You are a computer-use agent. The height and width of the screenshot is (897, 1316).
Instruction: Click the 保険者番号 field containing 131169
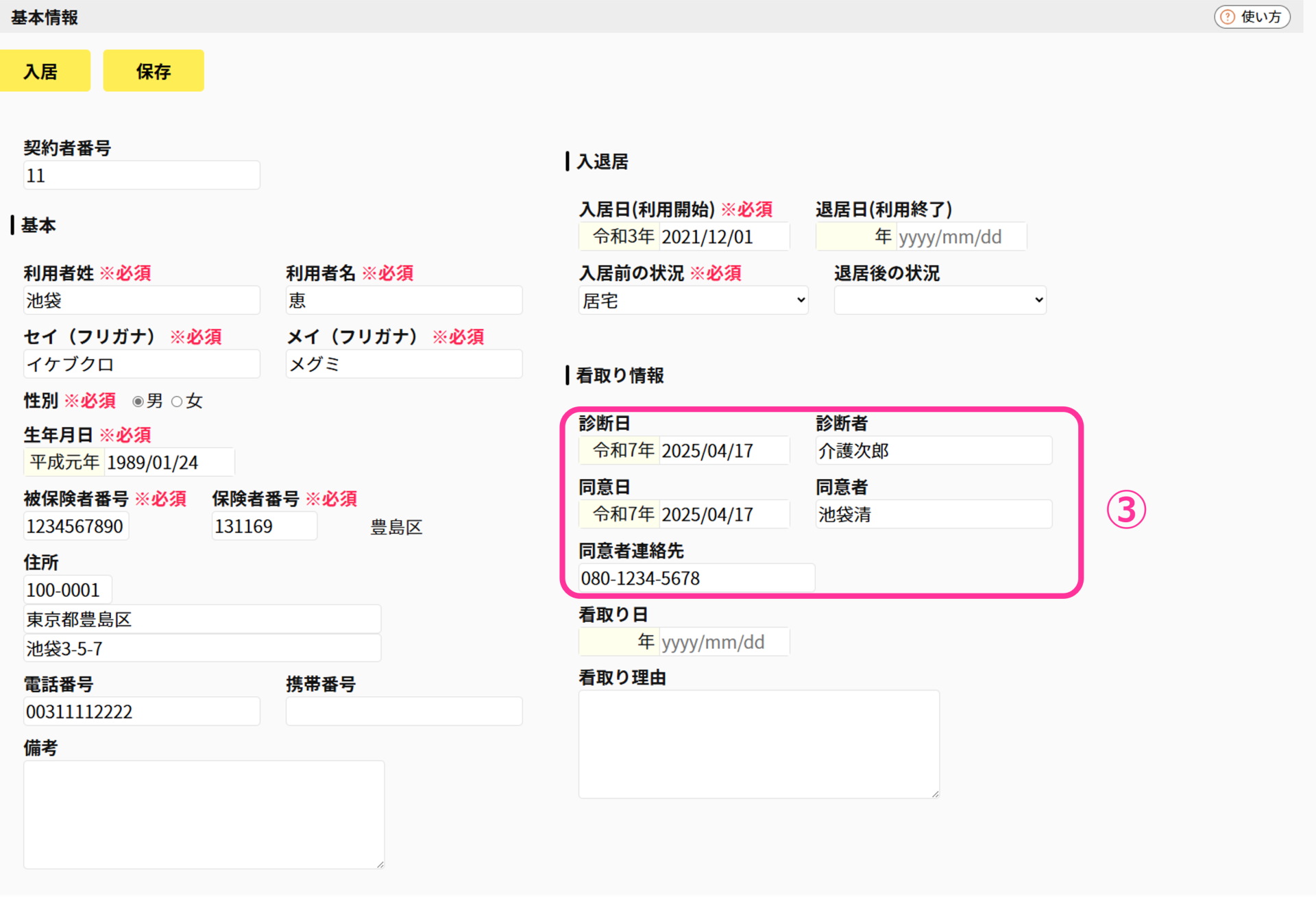click(264, 526)
